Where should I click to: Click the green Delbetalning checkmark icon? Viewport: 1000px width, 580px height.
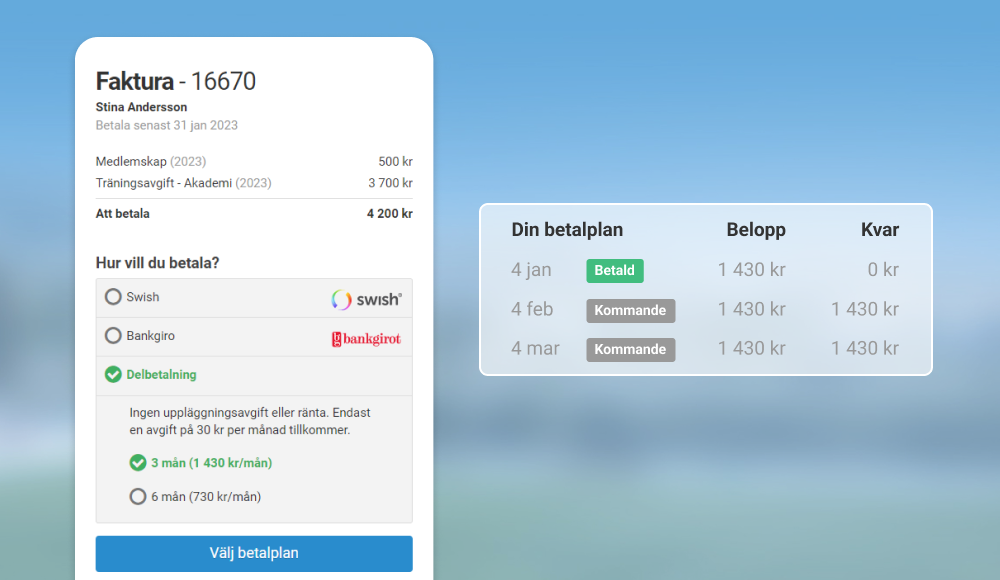click(113, 375)
